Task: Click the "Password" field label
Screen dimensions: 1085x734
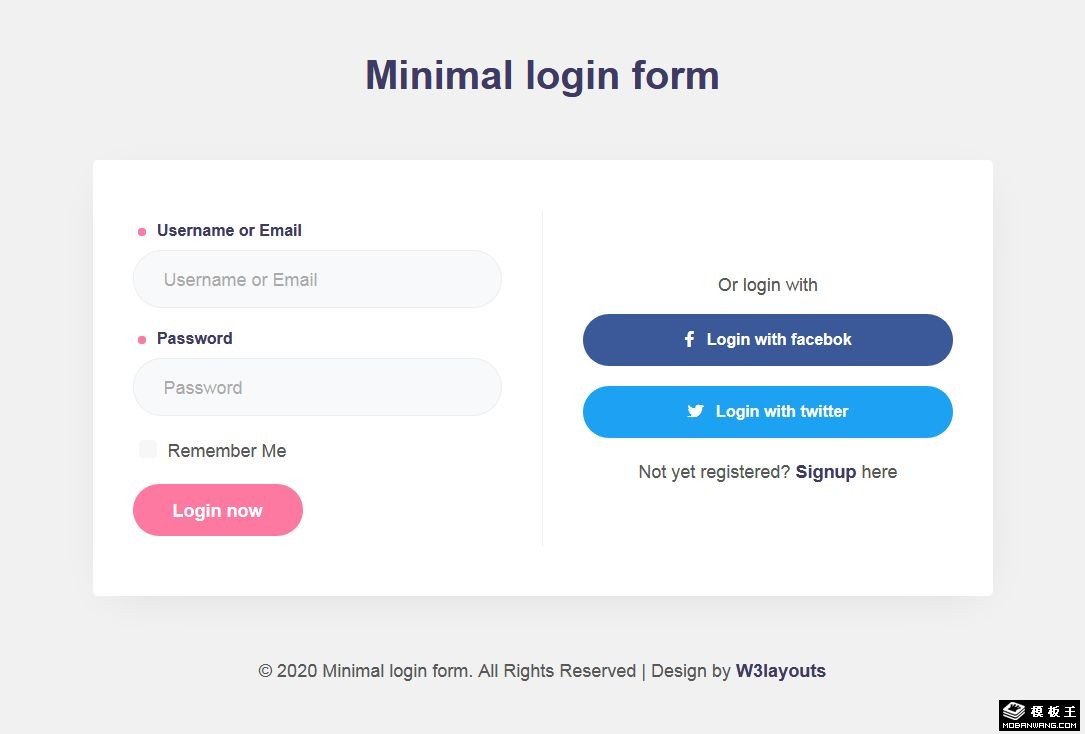Action: 195,339
